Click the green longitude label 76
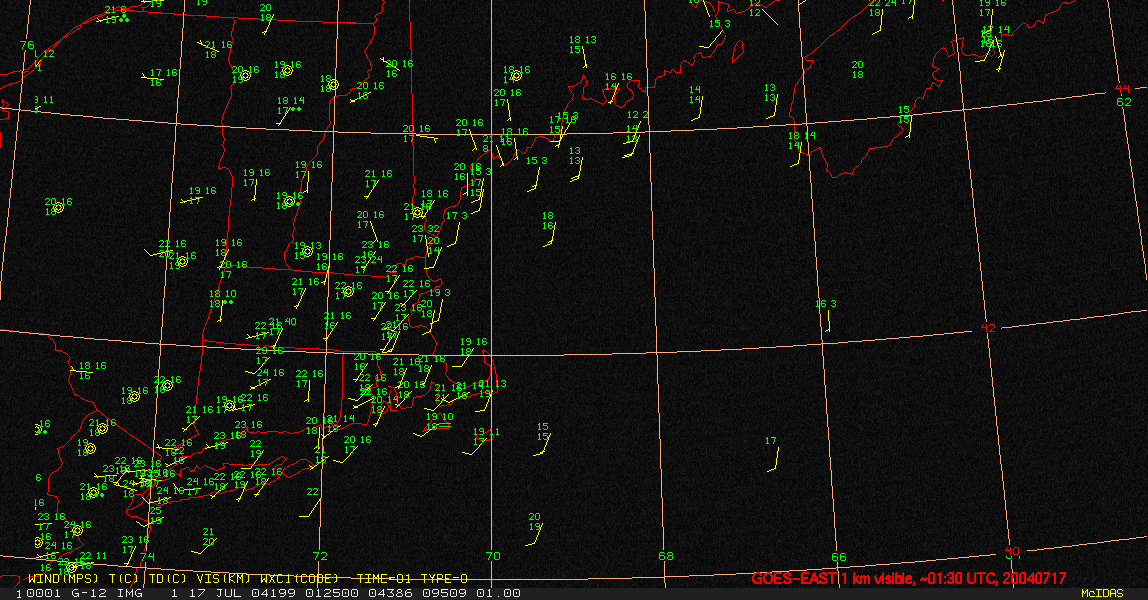Viewport: 1148px width, 600px height. (x=27, y=45)
